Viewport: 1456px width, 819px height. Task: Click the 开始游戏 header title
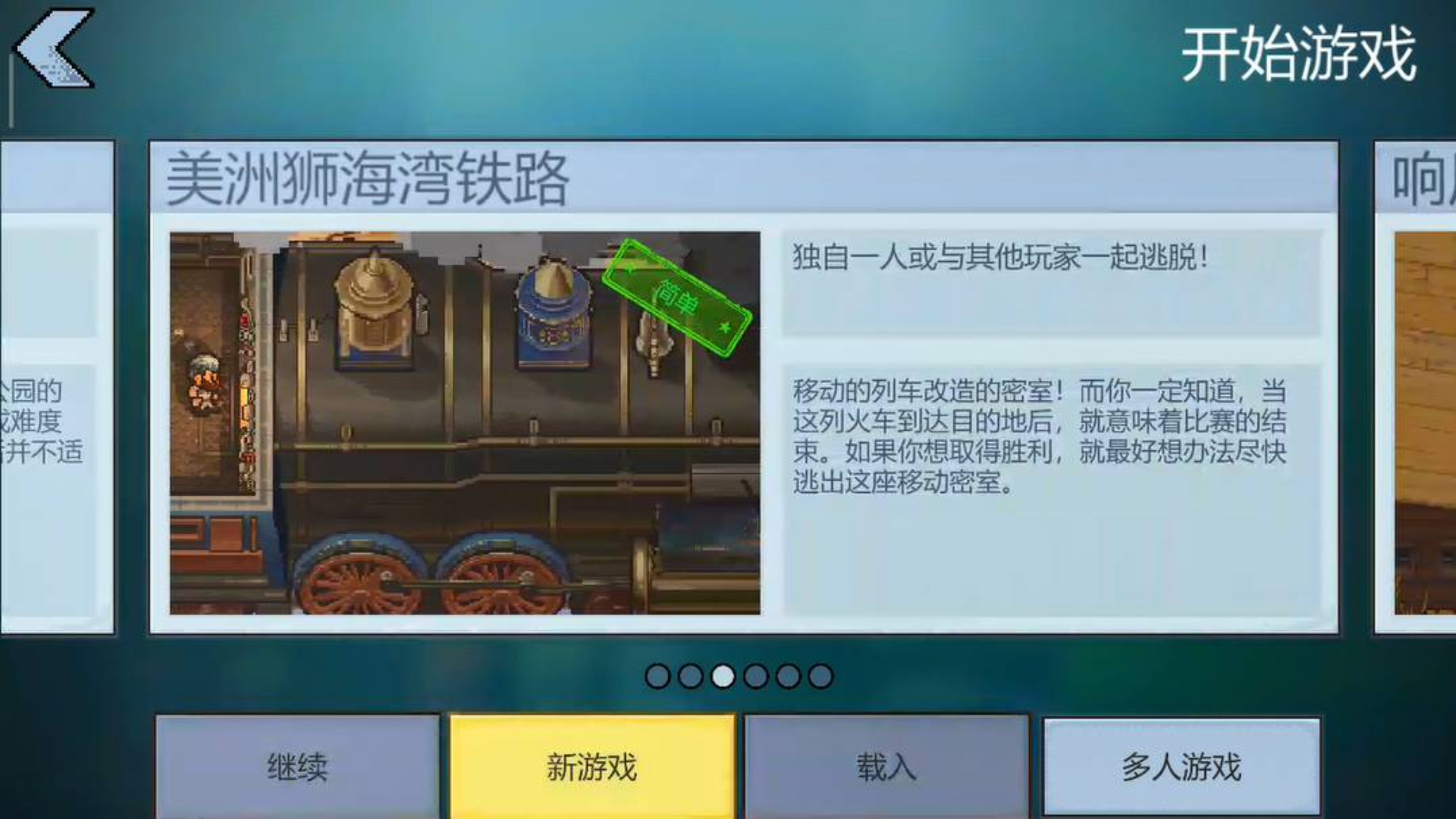pos(1298,53)
